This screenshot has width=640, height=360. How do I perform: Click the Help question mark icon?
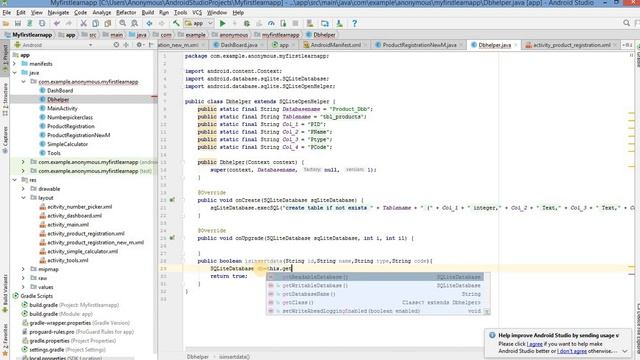[354, 24]
